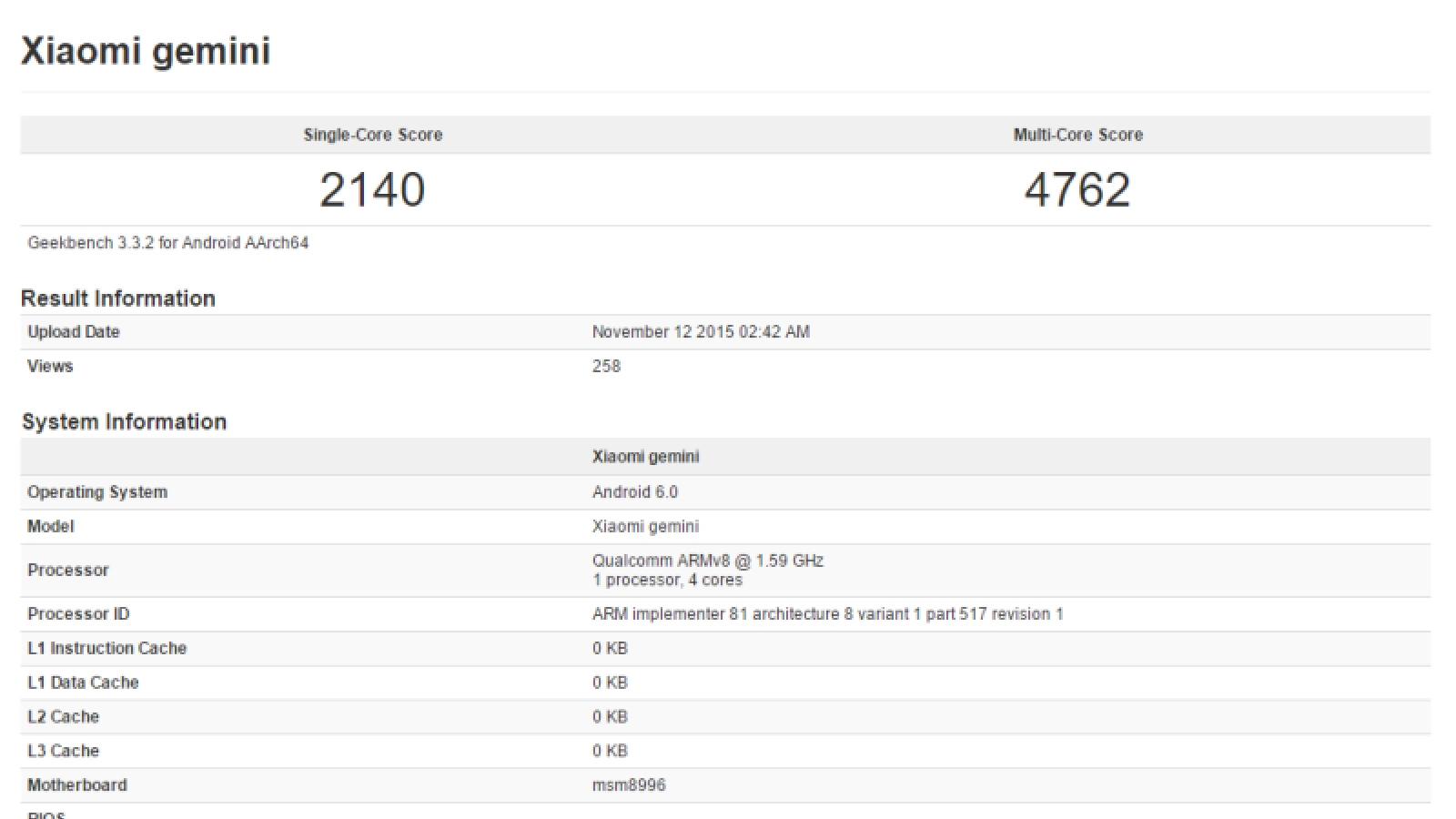Image resolution: width=1456 pixels, height=819 pixels.
Task: Click the 'Xiaomi gemini' page title
Action: (x=146, y=51)
